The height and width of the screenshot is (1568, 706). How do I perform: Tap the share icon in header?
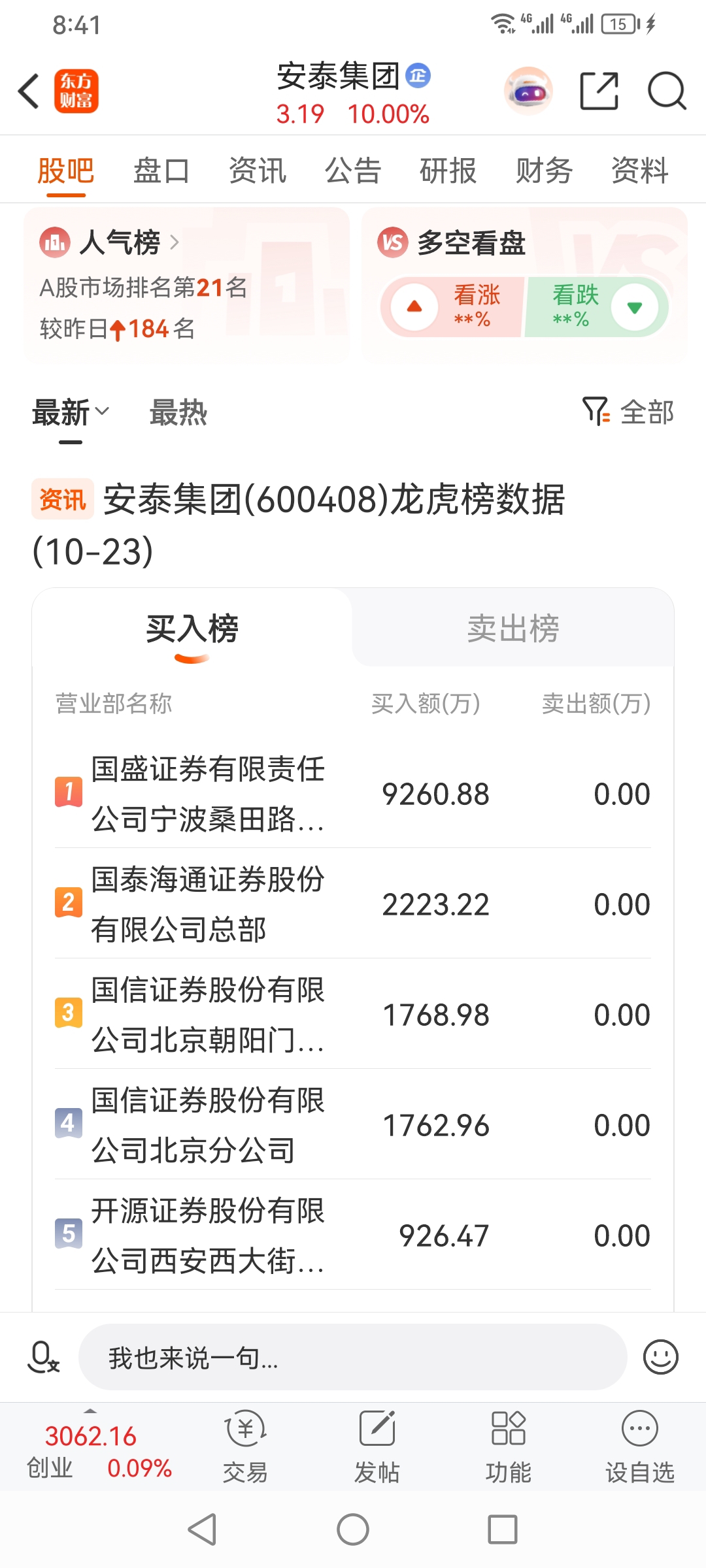[599, 91]
